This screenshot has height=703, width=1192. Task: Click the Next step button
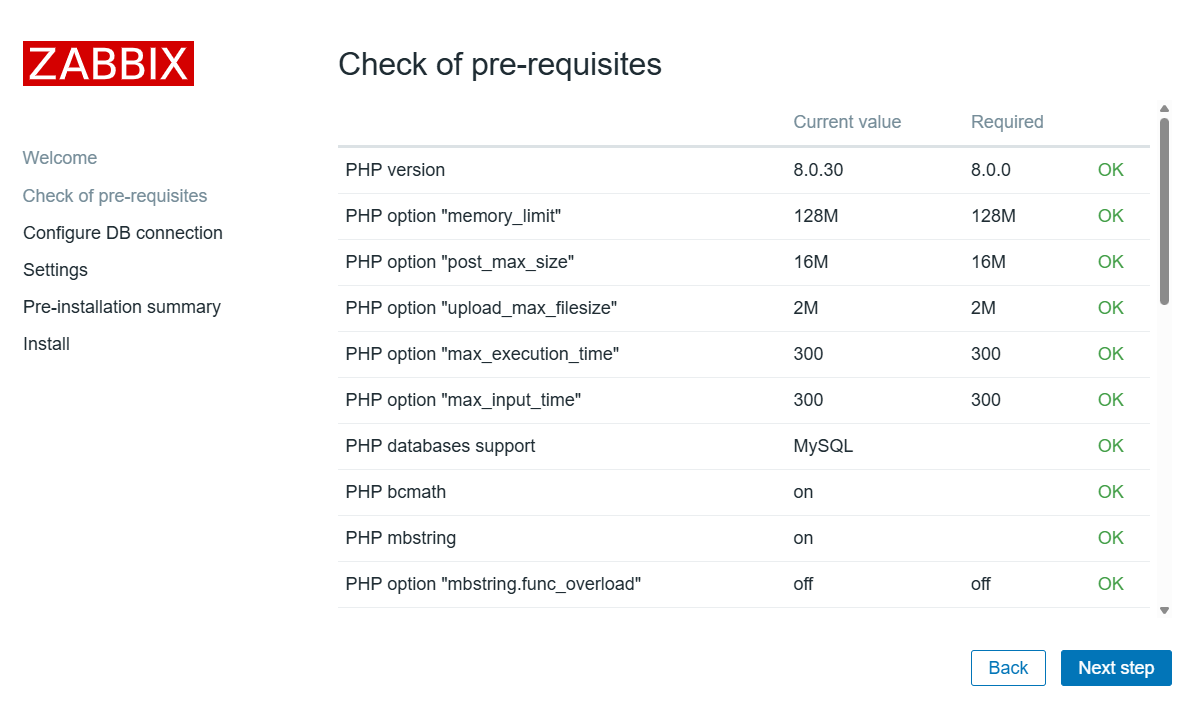[x=1115, y=668]
